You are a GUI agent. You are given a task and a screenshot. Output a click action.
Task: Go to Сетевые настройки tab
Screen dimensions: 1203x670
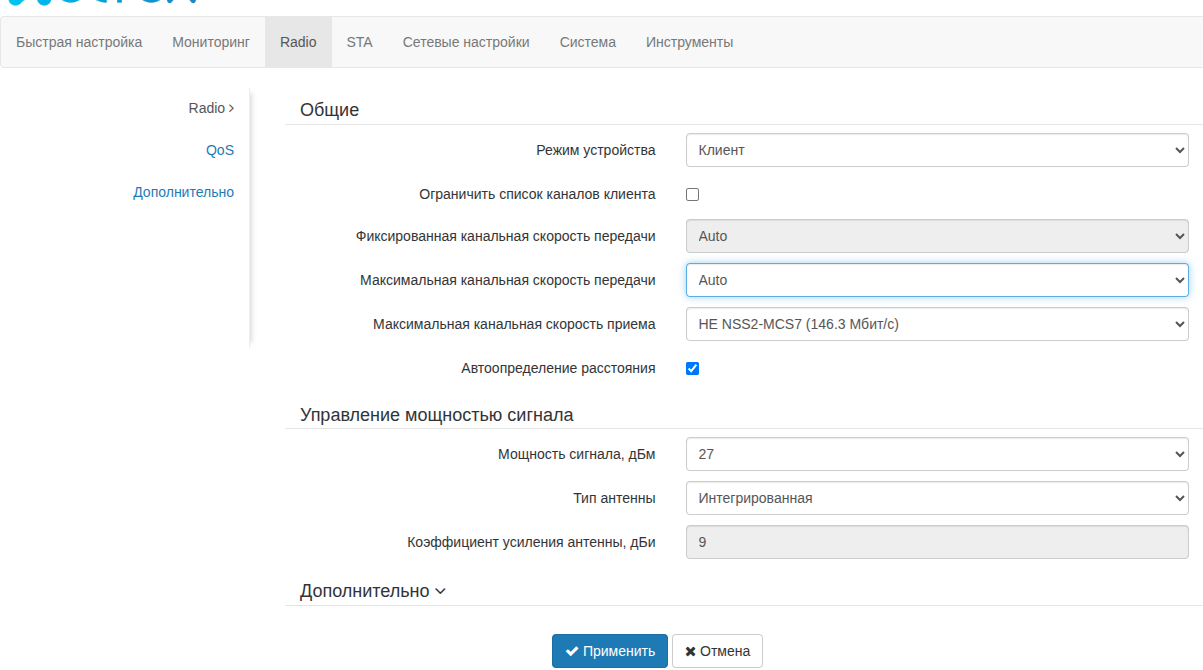point(466,42)
